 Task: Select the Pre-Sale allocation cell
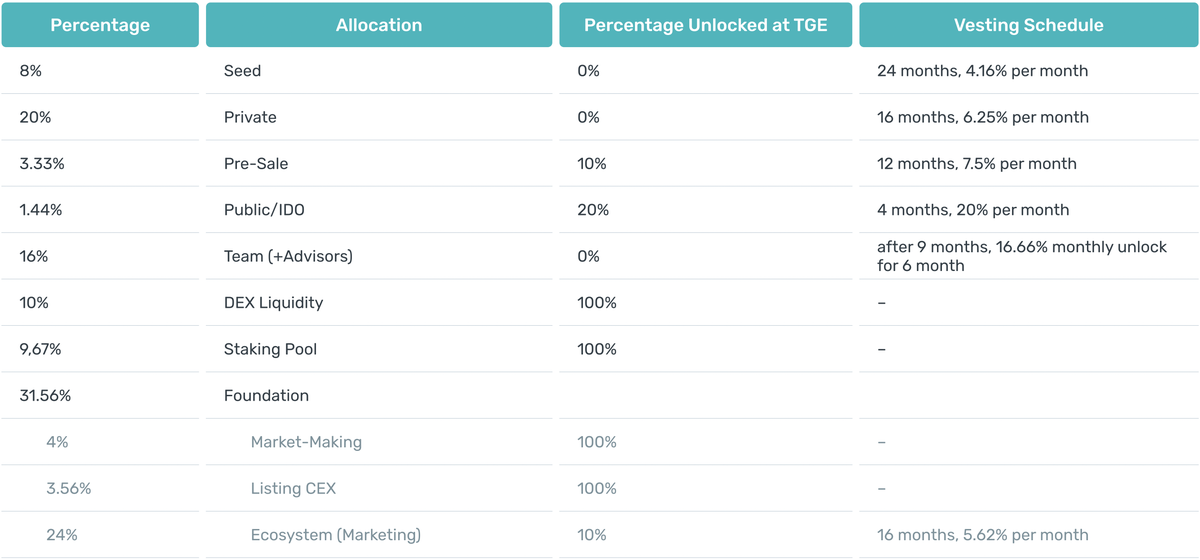point(256,163)
